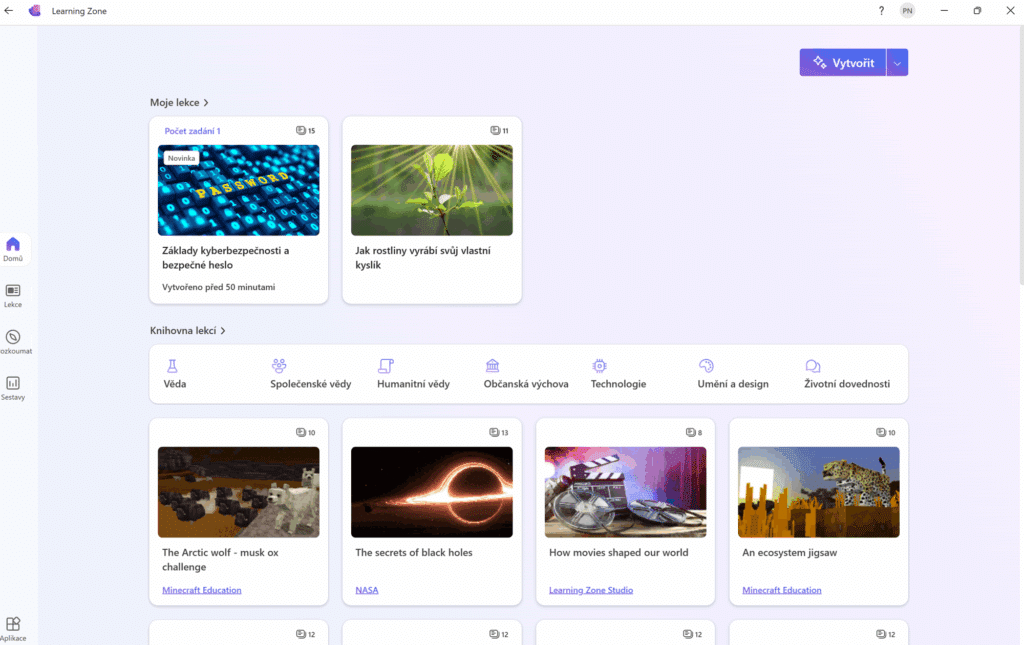Open the PN profile avatar
Screen dimensions: 1024x645
point(907,10)
